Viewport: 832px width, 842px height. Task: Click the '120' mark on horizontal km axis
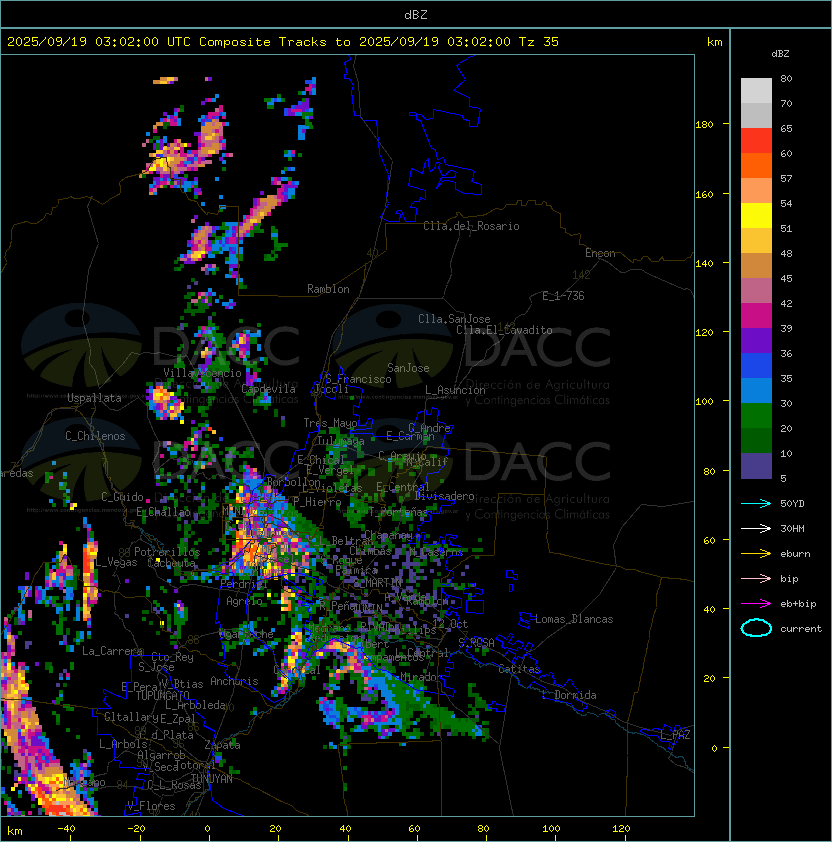621,829
